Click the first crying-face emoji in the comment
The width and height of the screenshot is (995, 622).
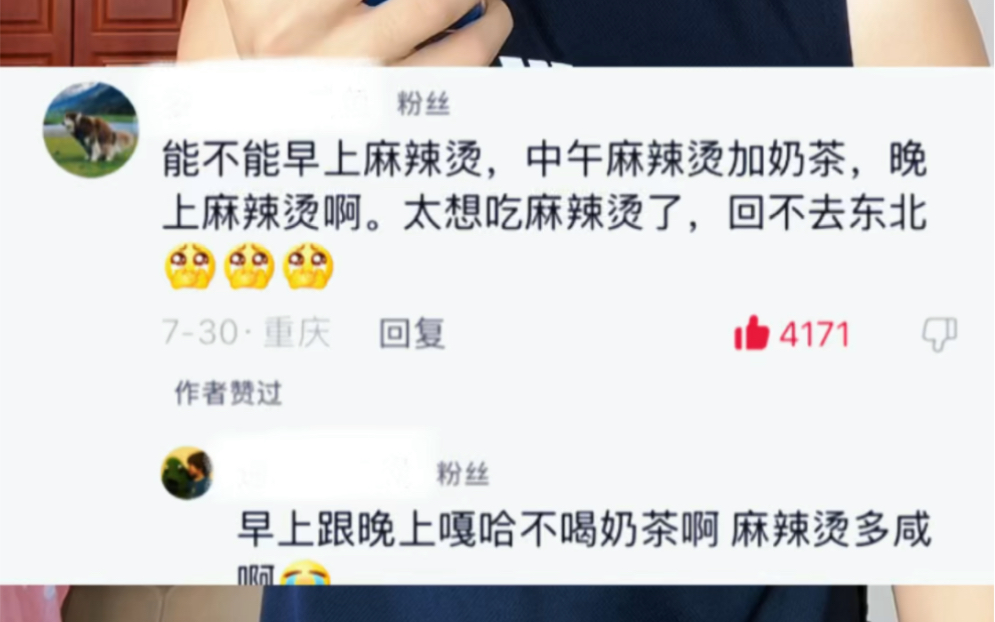pyautogui.click(x=190, y=266)
